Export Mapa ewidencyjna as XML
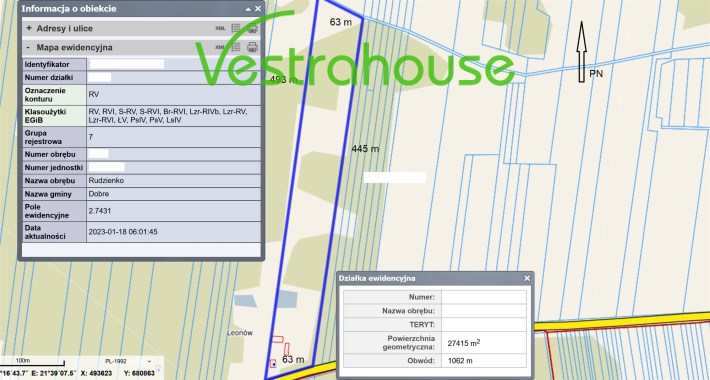Viewport: 710px width, 380px height. 220,47
